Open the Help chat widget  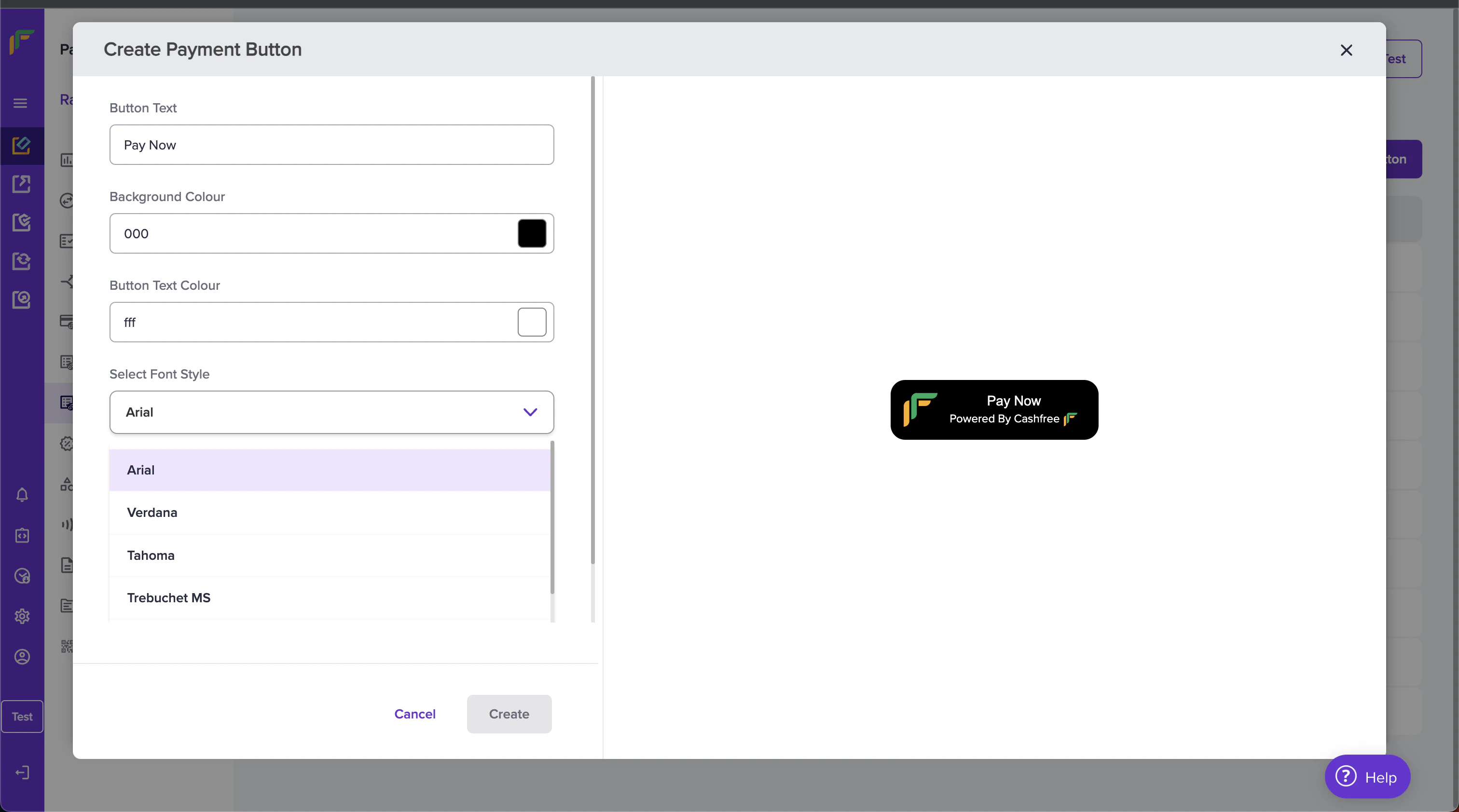(x=1367, y=777)
